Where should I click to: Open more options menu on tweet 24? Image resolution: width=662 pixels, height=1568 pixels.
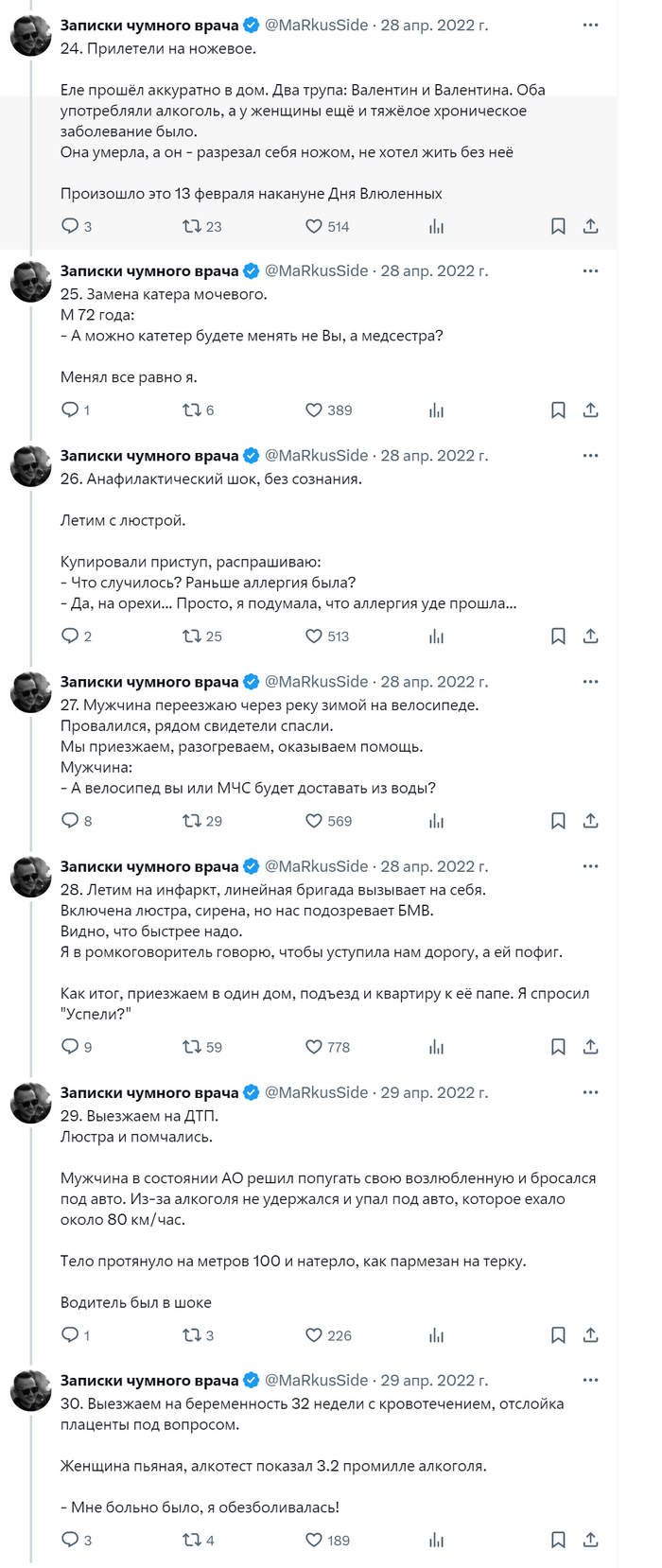pyautogui.click(x=590, y=25)
